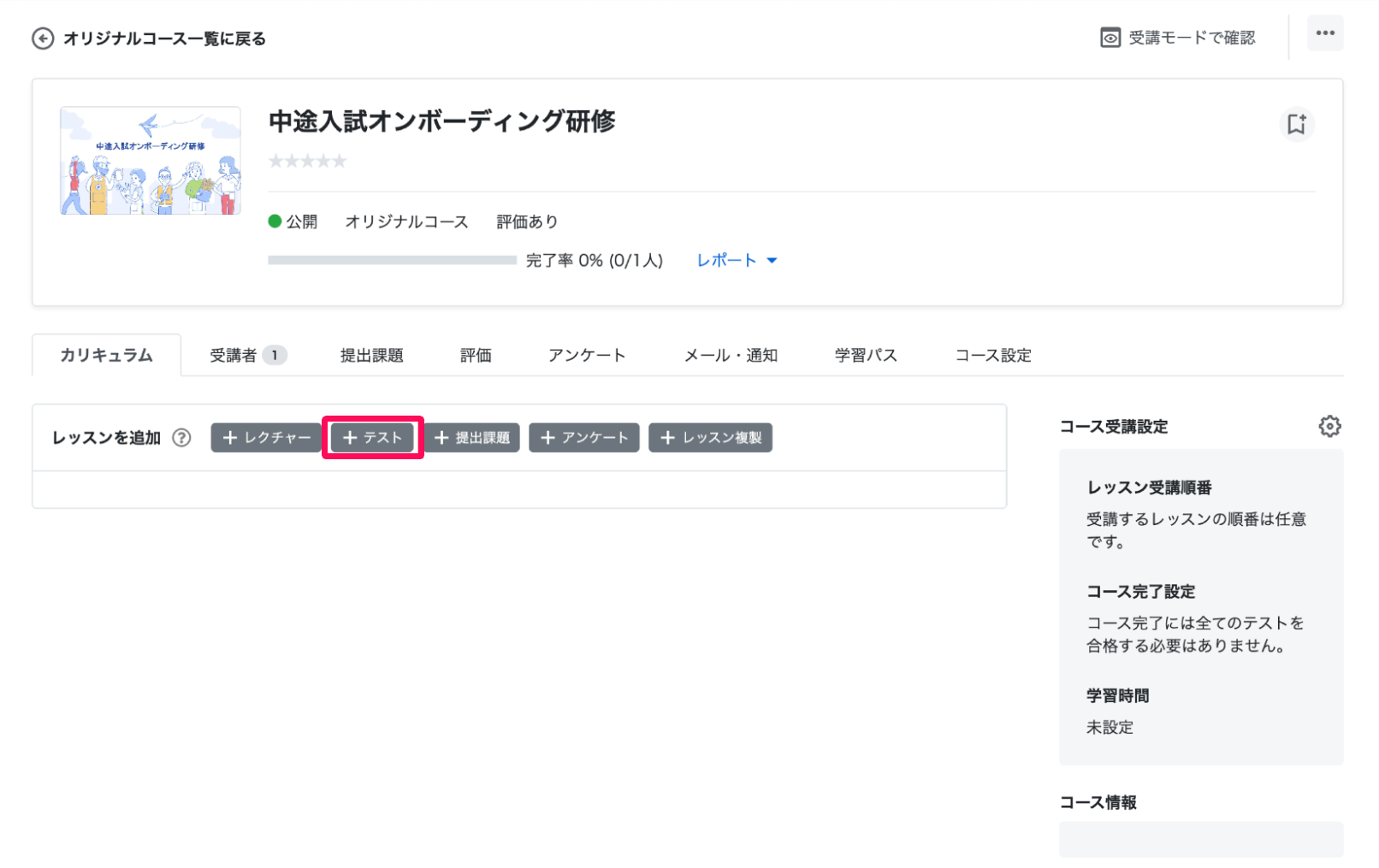Click the 評価あり label
Screen dimensions: 1379x868
pyautogui.click(x=527, y=221)
